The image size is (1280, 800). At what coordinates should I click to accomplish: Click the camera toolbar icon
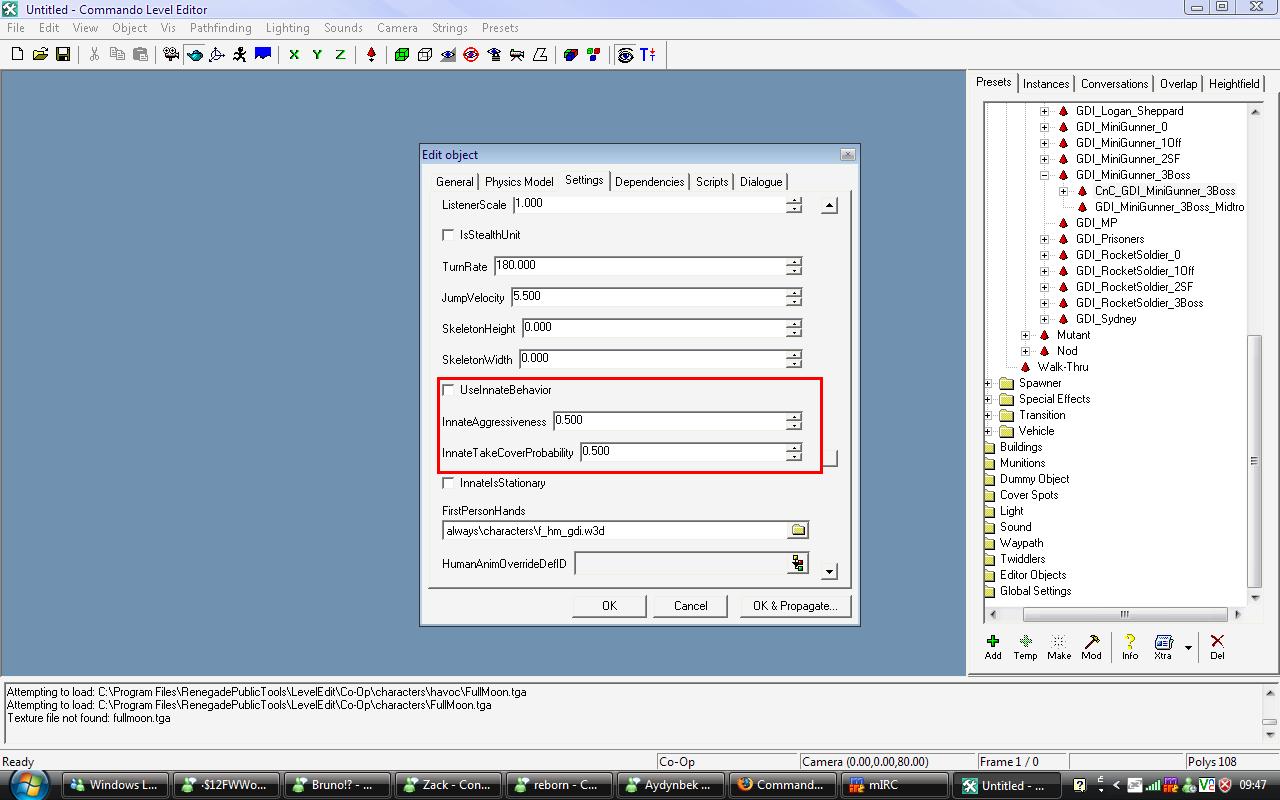[171, 55]
